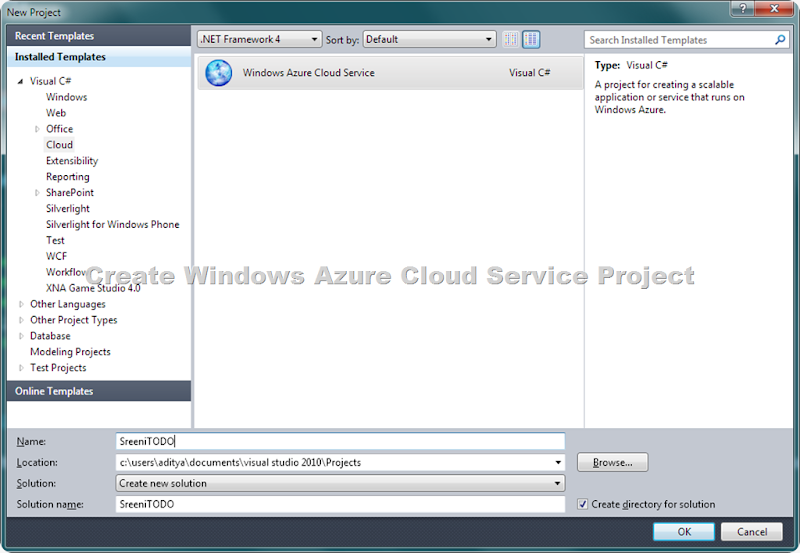Click the Visual C# root label
This screenshot has width=800, height=553.
tap(51, 81)
